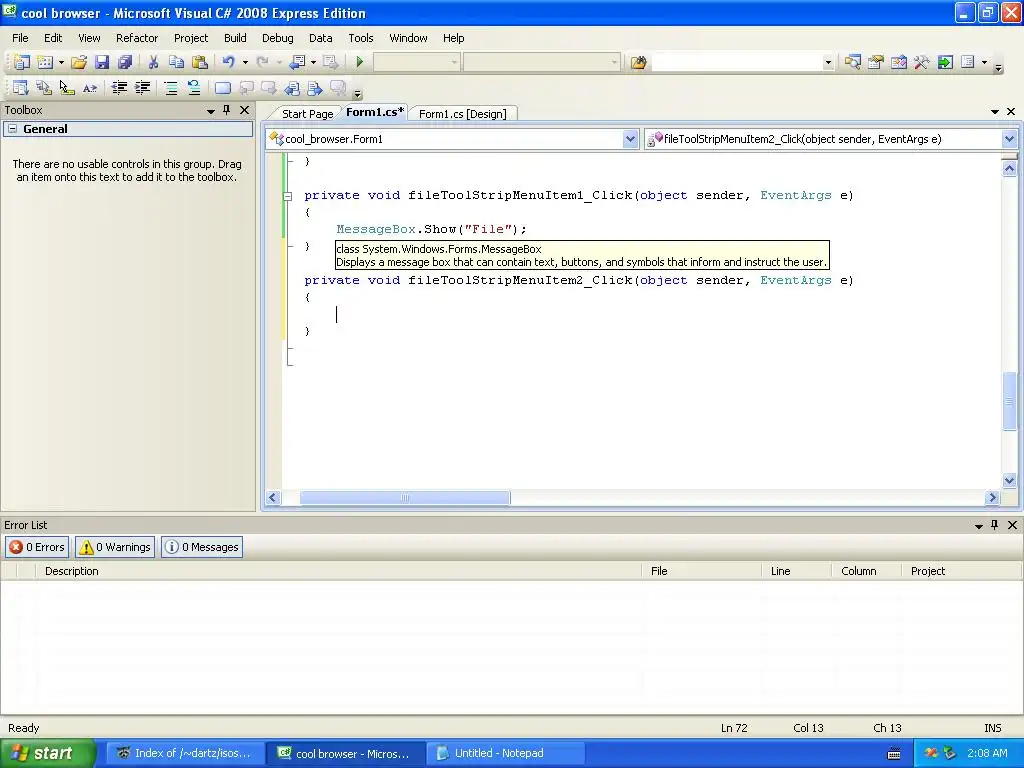Open the Navigate Backward dropdown arrow
This screenshot has height=768, width=1024.
[x=313, y=62]
